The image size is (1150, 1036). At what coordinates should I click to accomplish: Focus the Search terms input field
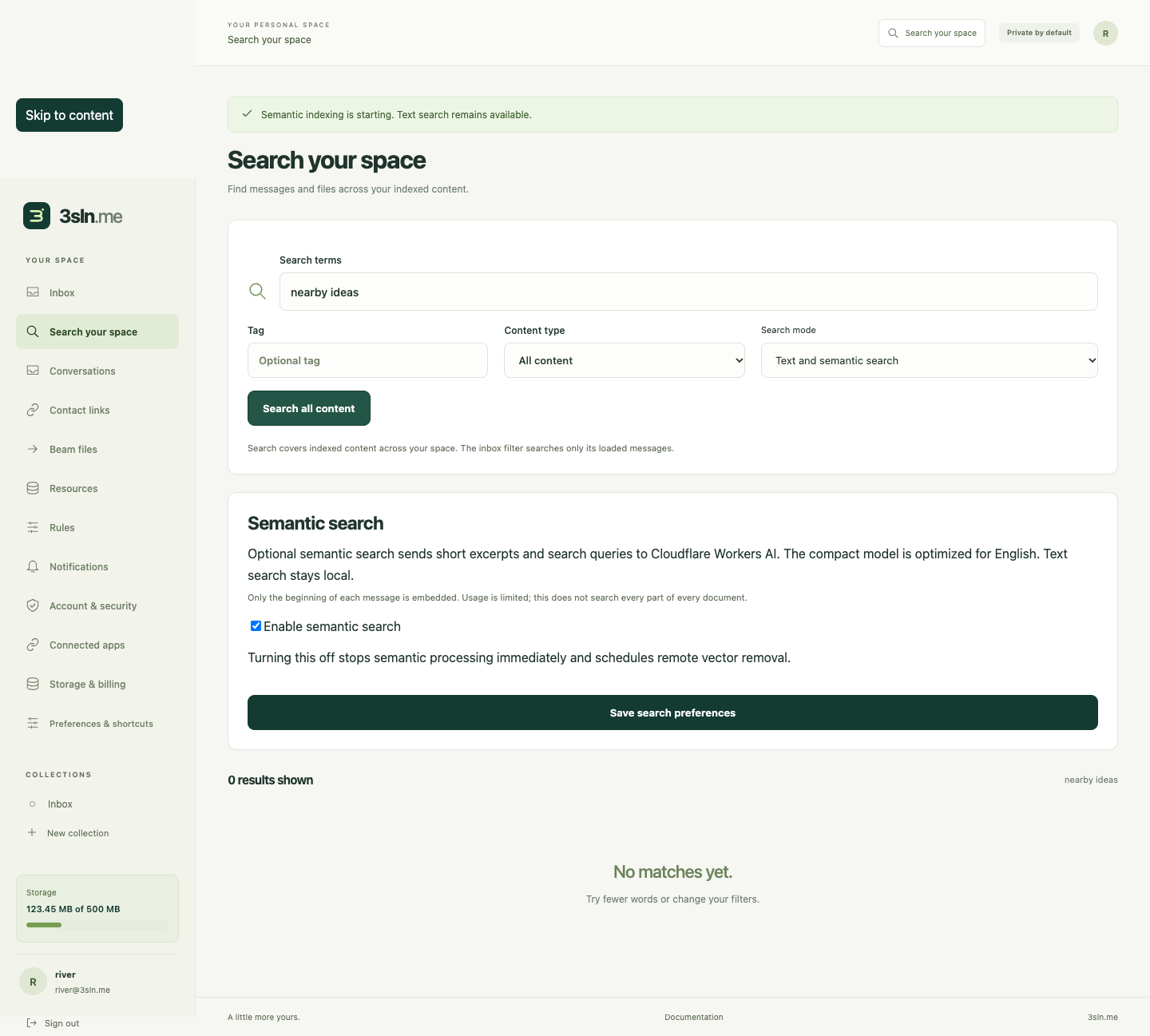688,292
